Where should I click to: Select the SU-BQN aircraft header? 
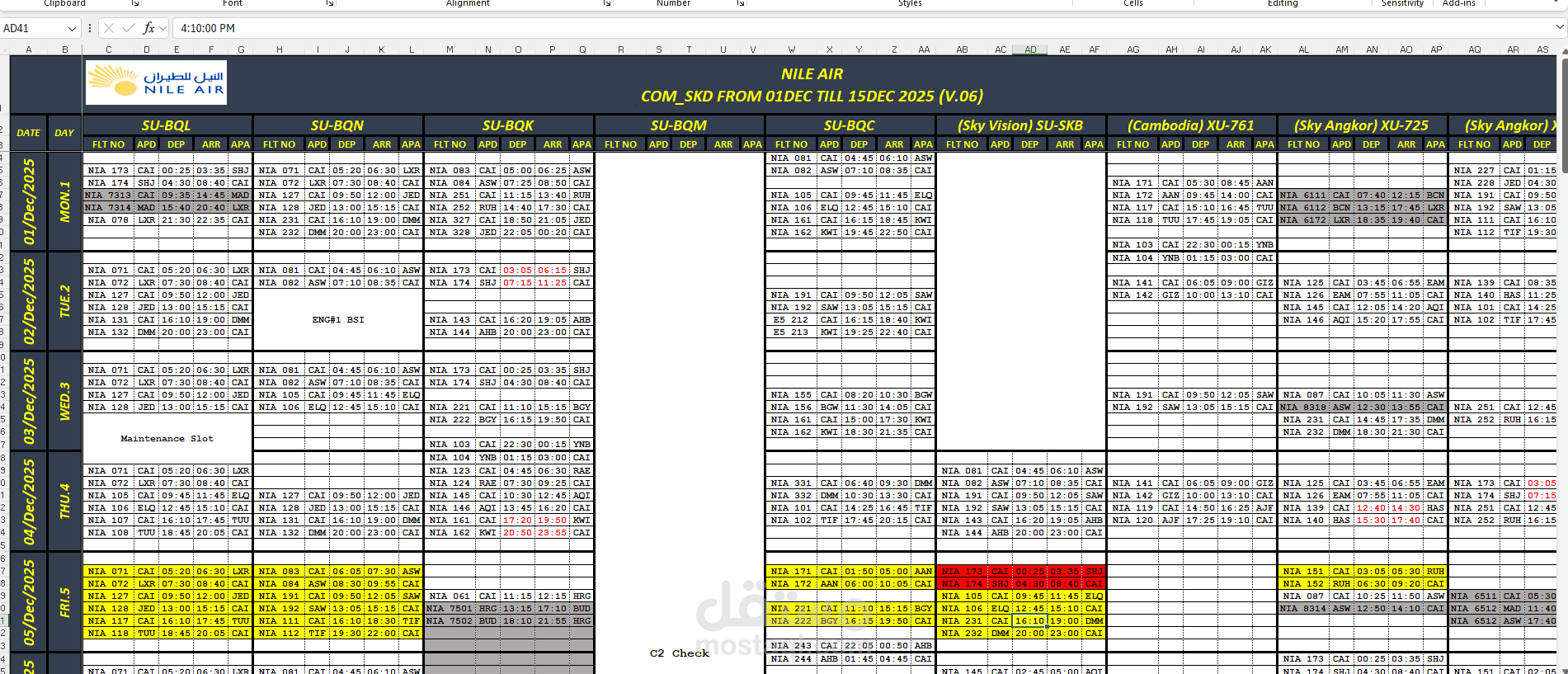[x=337, y=125]
